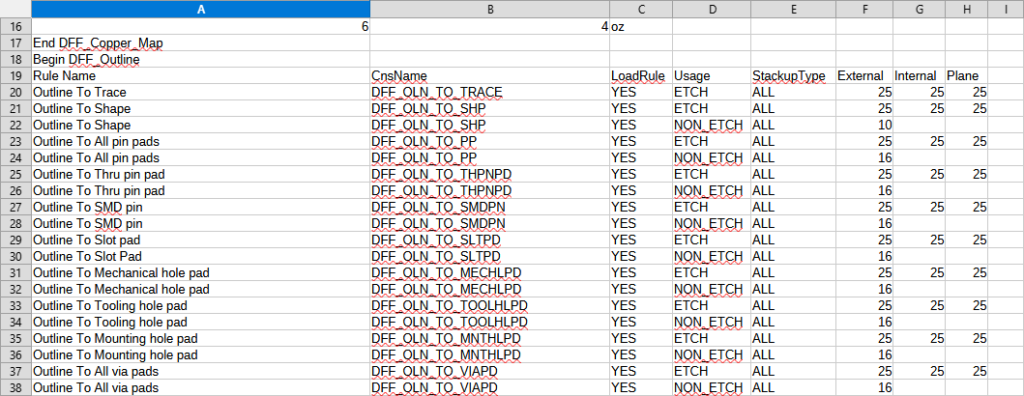Click the 'DFF_OLN_TO_TRACE' cell
Screen dimensions: 1024x396
[x=490, y=92]
